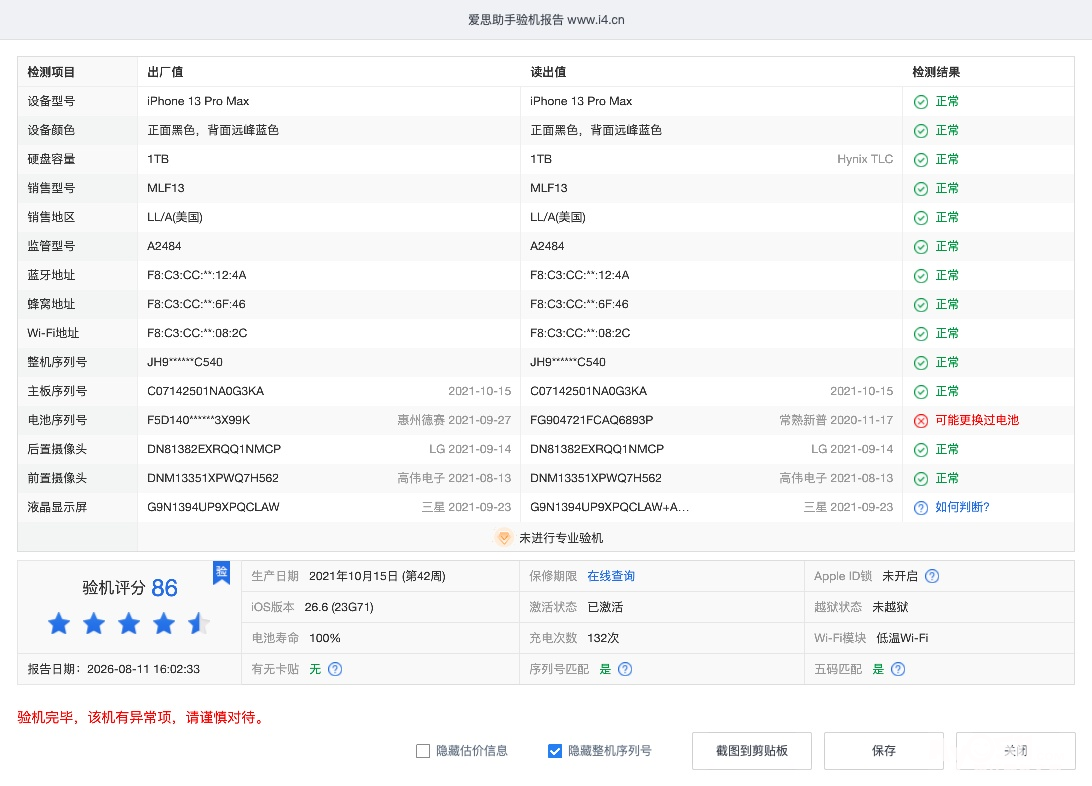Select the Wi-Fi模块 value 低温Wi-Fi
This screenshot has width=1092, height=786.
pos(902,638)
